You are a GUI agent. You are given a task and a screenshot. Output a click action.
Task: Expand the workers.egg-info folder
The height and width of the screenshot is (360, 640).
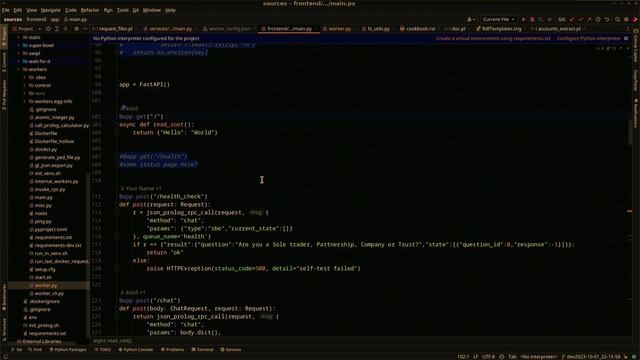[x=24, y=101]
